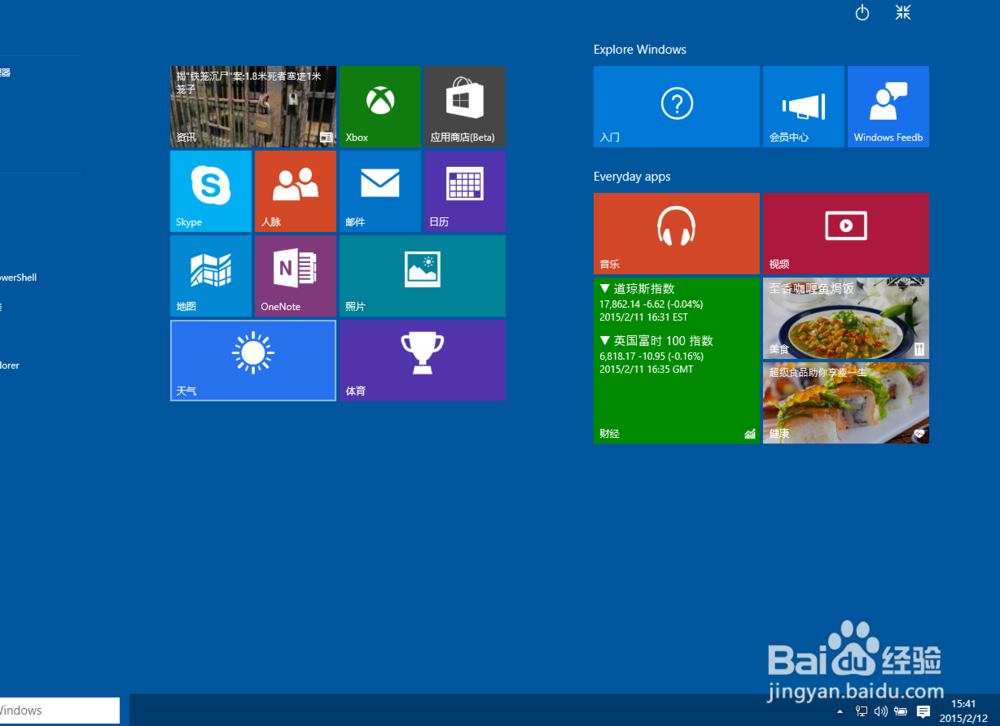Open the Finance (财经) stock tile
This screenshot has width=1000, height=726.
tap(677, 360)
